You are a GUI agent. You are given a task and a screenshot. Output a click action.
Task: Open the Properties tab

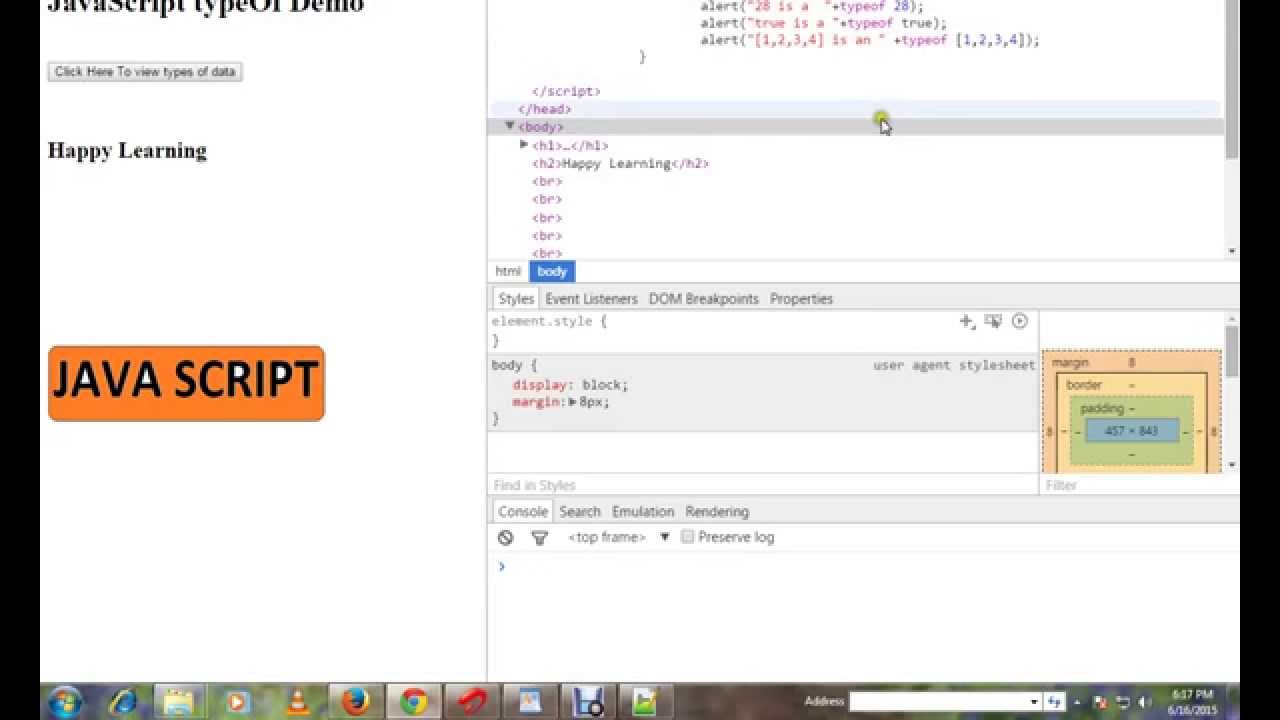point(801,298)
